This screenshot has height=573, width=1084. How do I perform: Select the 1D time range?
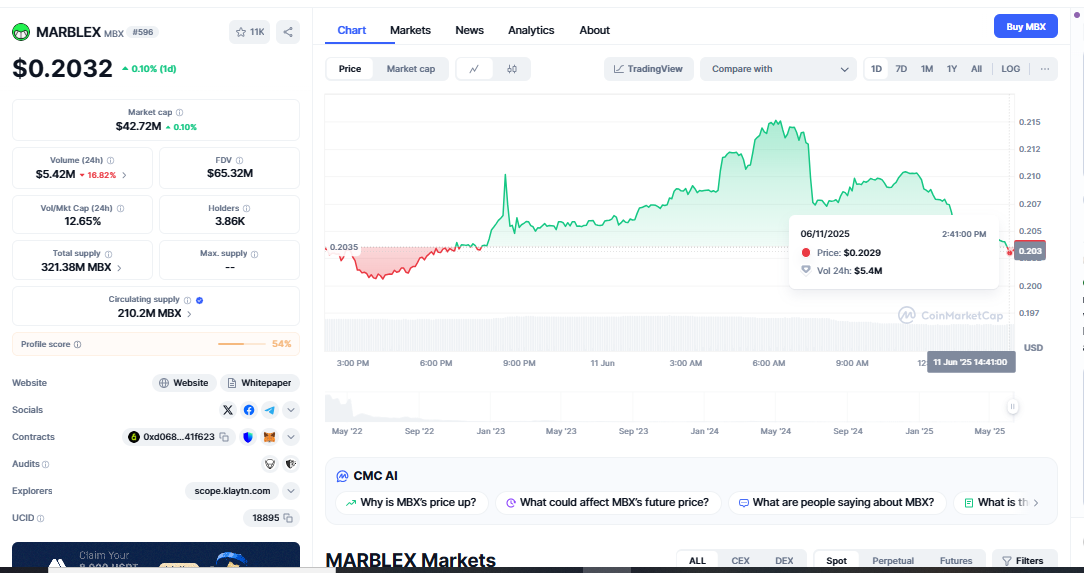pyautogui.click(x=876, y=69)
